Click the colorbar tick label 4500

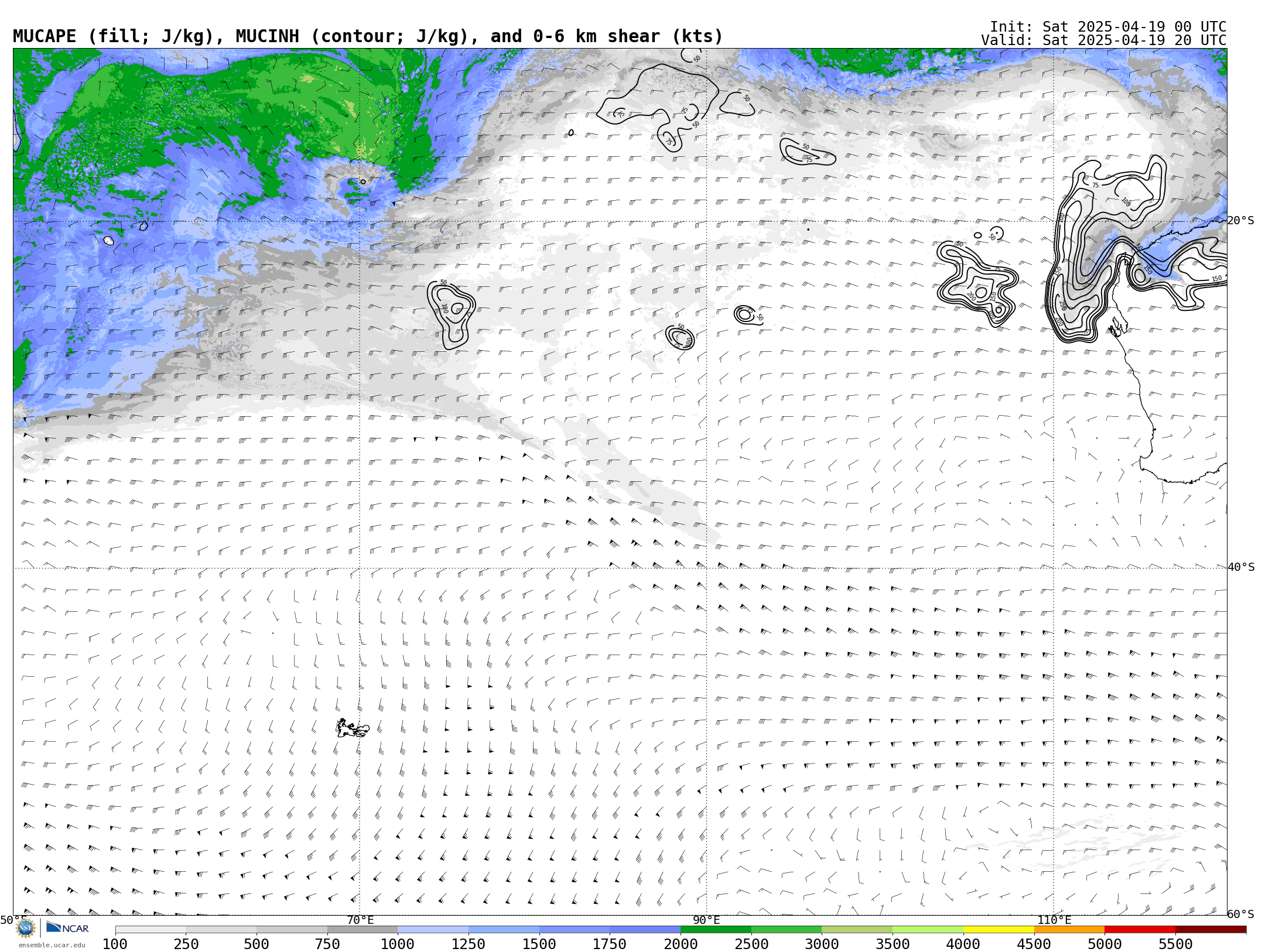pos(1034,944)
